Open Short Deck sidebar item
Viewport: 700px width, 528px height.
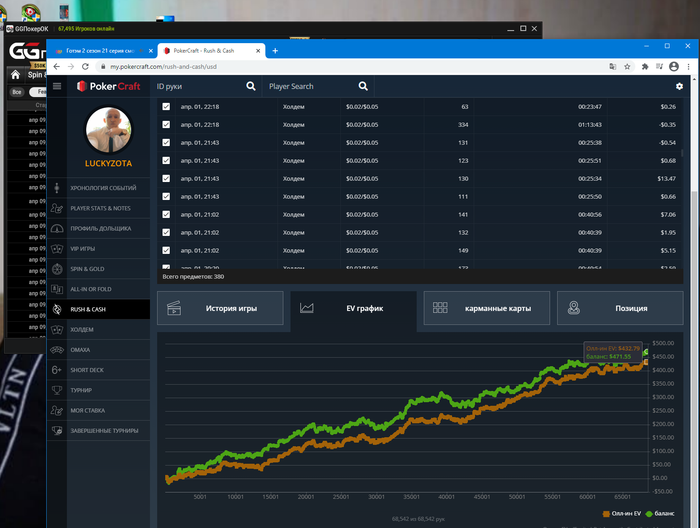(x=98, y=370)
